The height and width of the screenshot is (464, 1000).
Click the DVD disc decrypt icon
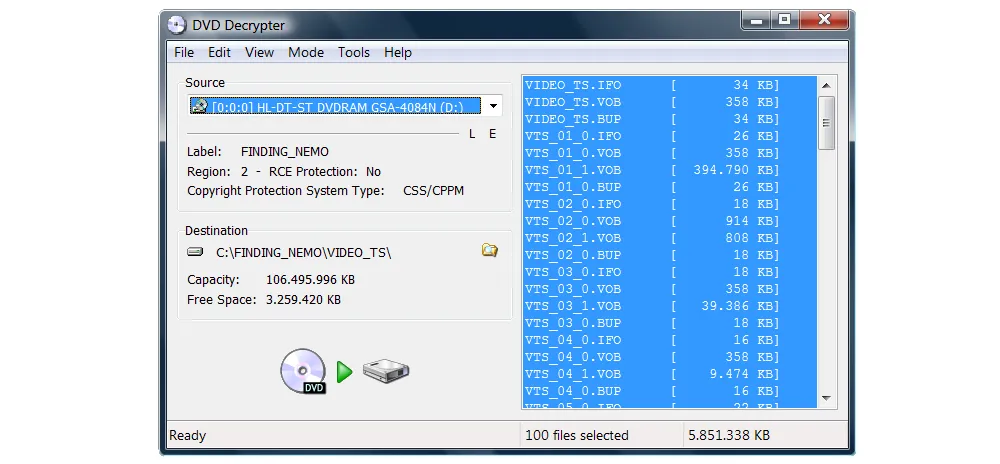tap(304, 371)
